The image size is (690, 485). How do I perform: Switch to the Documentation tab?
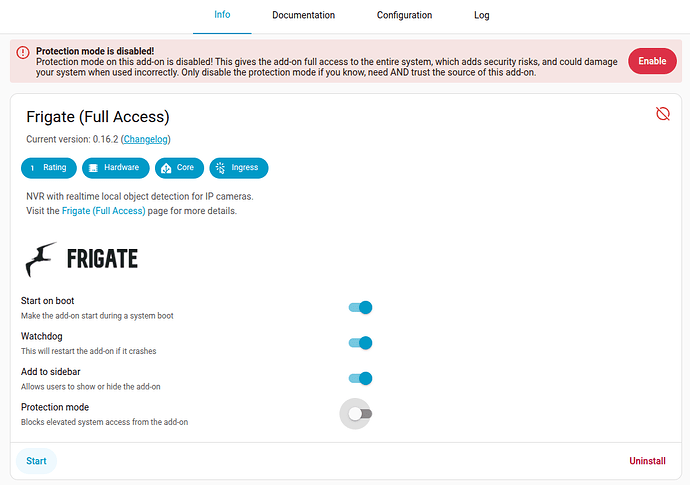[x=303, y=15]
